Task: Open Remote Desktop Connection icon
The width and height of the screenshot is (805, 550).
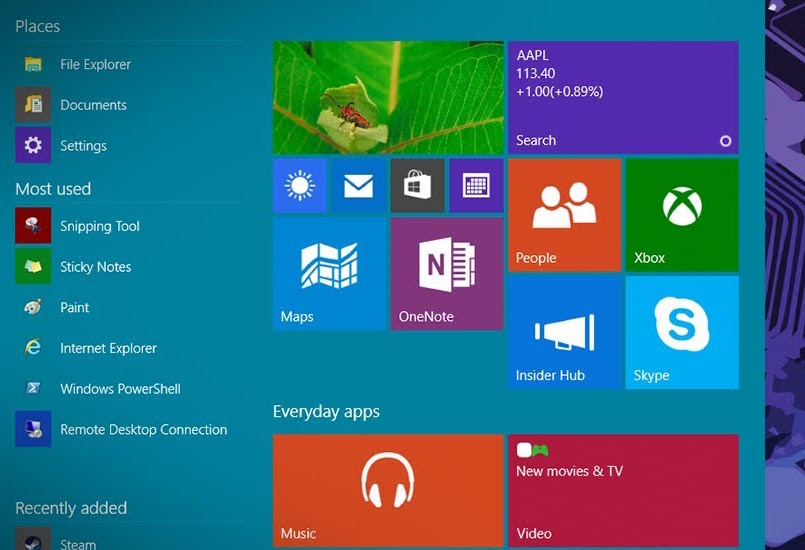Action: pyautogui.click(x=33, y=429)
